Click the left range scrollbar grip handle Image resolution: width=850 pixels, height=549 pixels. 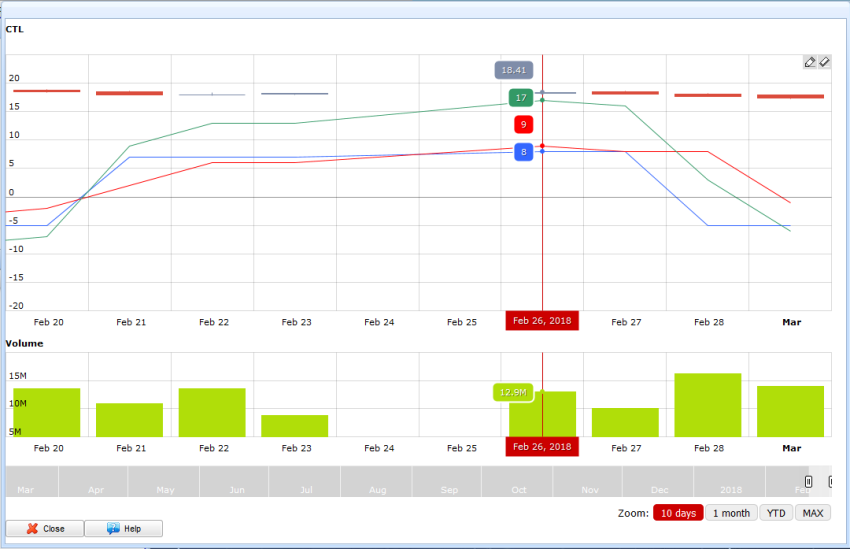808,482
